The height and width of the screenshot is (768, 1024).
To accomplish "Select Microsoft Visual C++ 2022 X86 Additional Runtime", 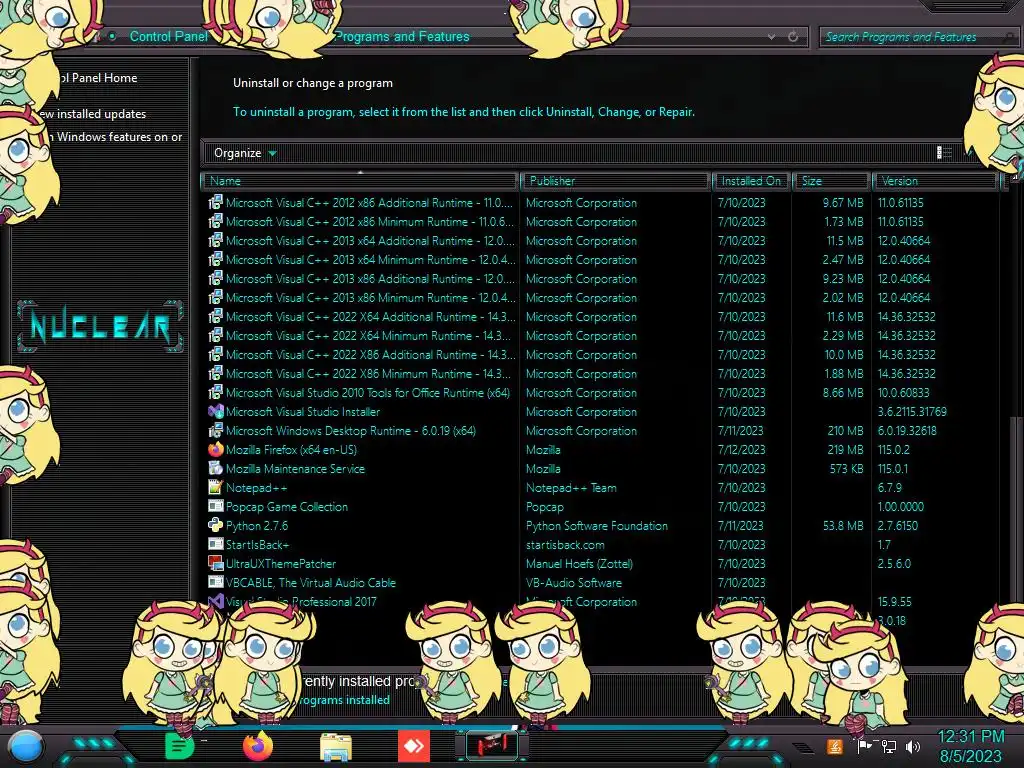I will [370, 354].
